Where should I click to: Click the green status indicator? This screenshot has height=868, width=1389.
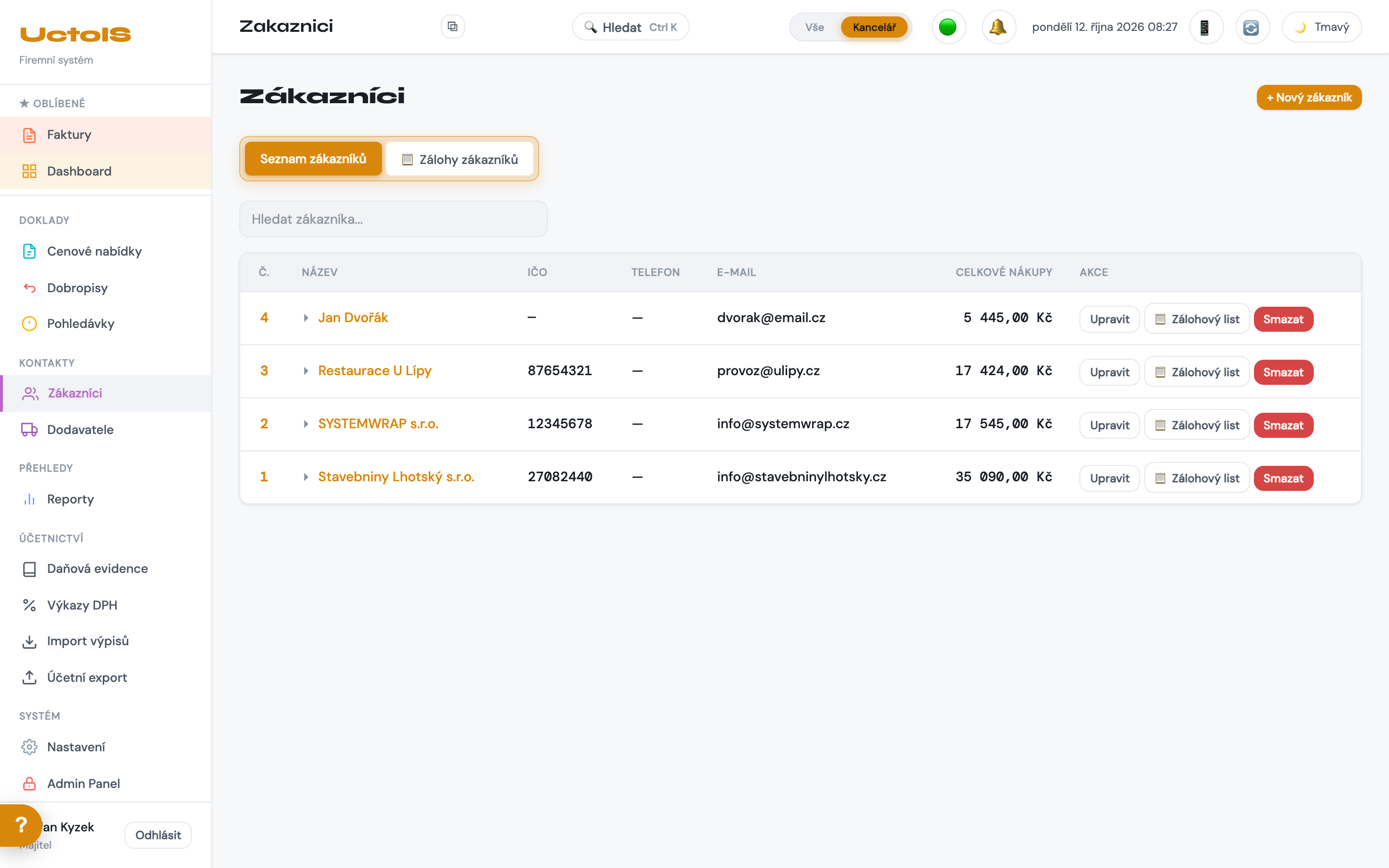[948, 27]
